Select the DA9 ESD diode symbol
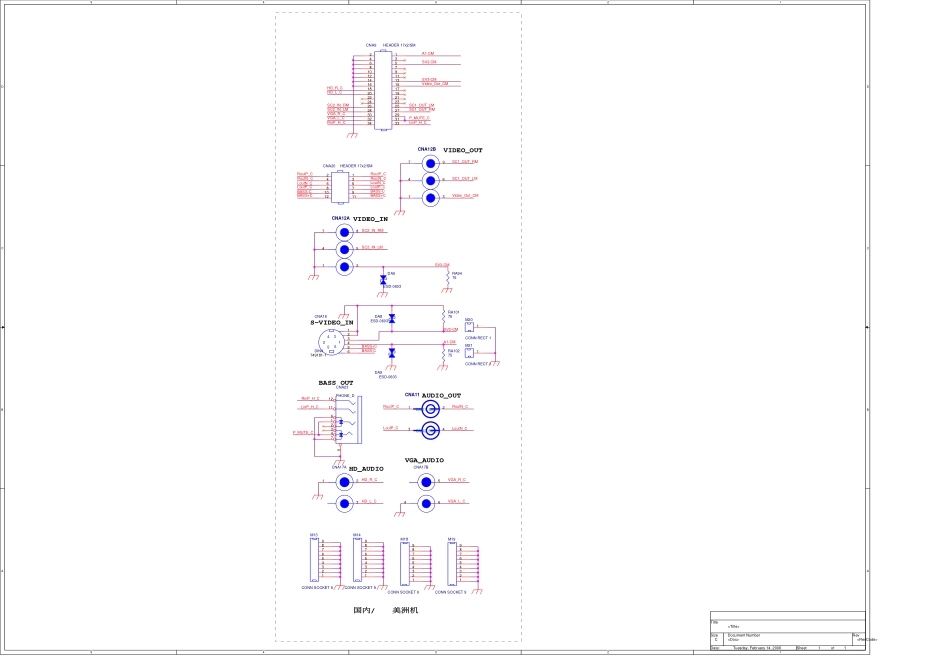950x672 pixels. coord(391,353)
